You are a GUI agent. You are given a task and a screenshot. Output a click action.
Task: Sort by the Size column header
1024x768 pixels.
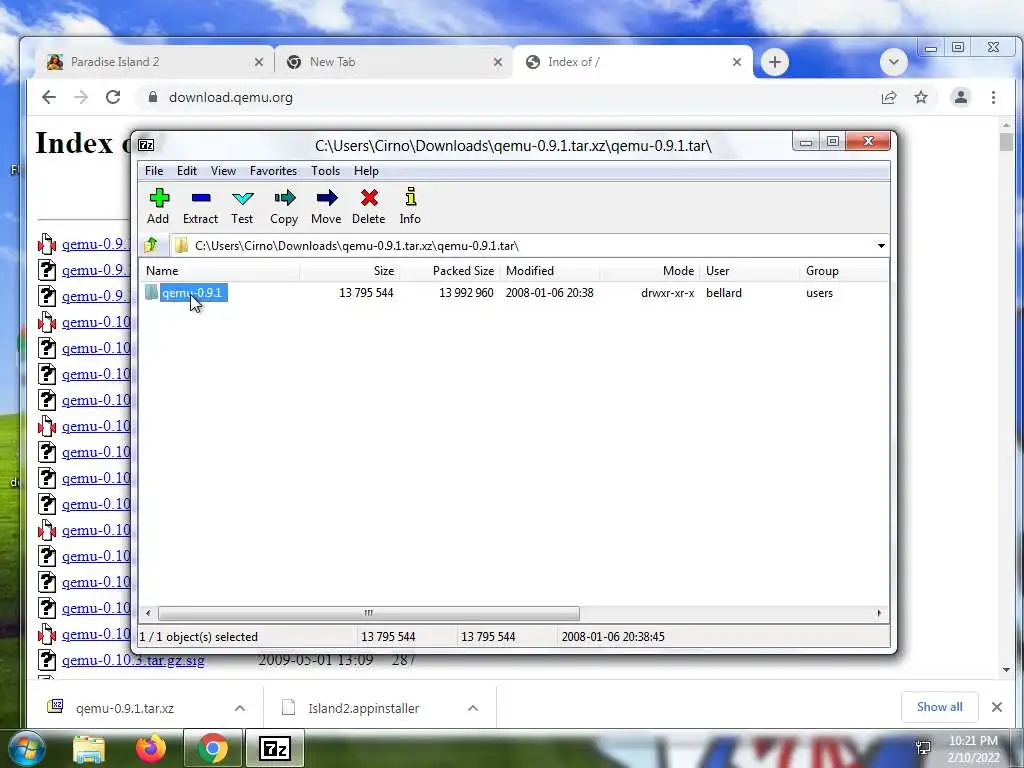[x=349, y=270]
